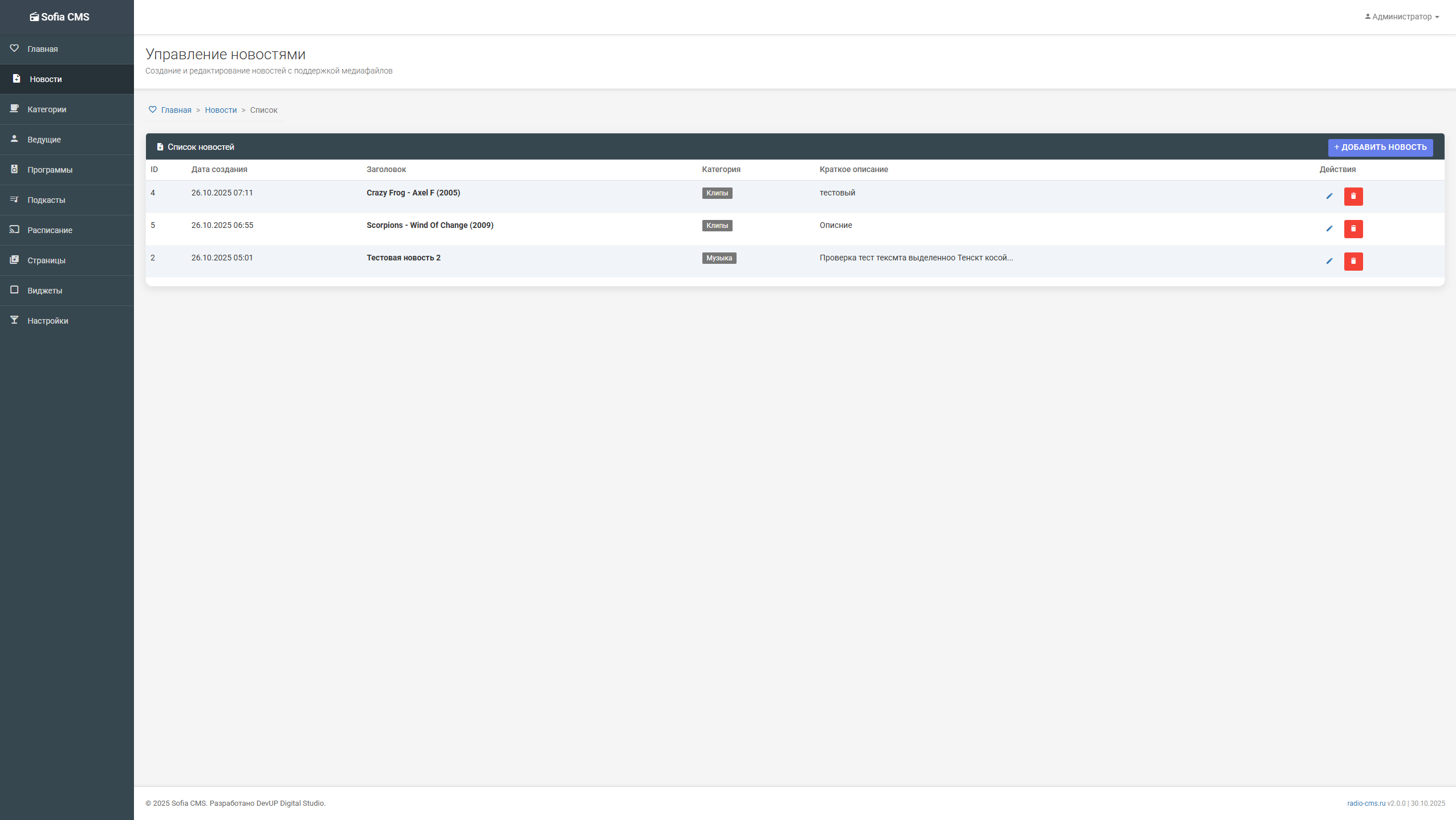Screen dimensions: 1456x820
Task: Click the Страницы pages icon
Action: 15,260
